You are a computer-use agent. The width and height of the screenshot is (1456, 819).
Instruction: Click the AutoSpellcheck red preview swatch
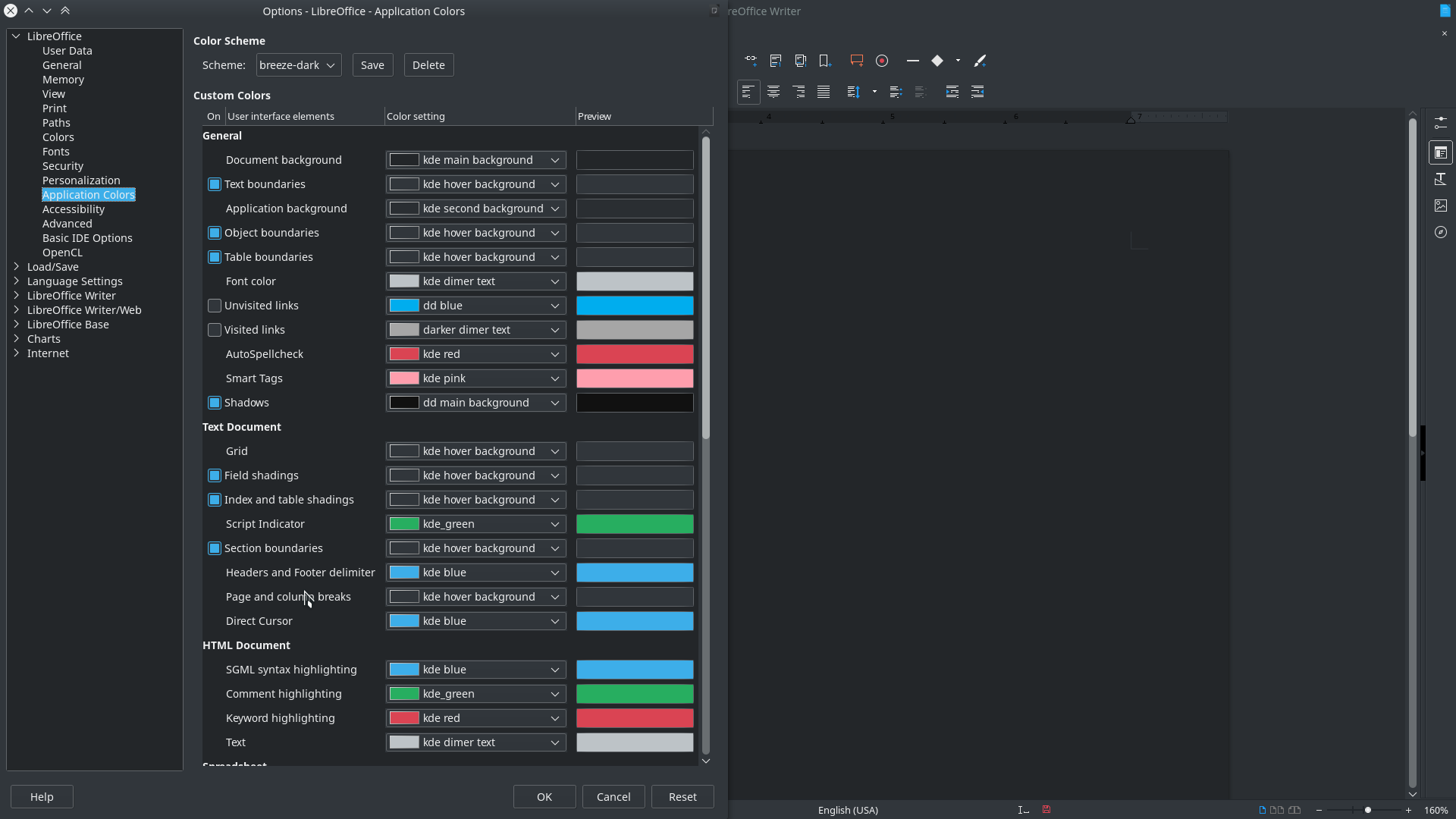tap(635, 354)
